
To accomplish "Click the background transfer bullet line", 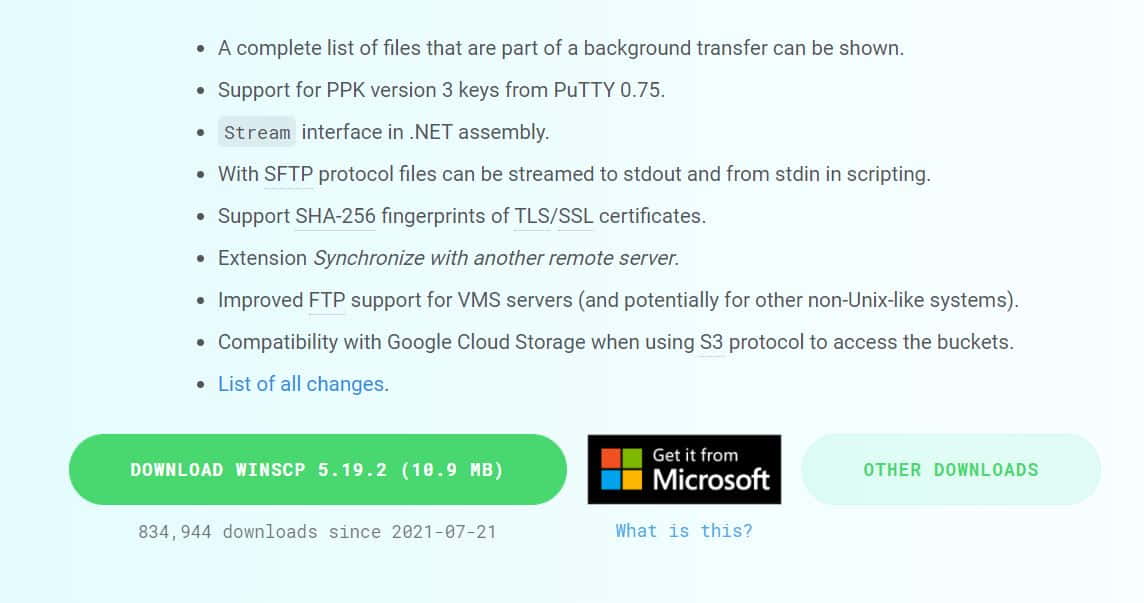I will click(560, 48).
